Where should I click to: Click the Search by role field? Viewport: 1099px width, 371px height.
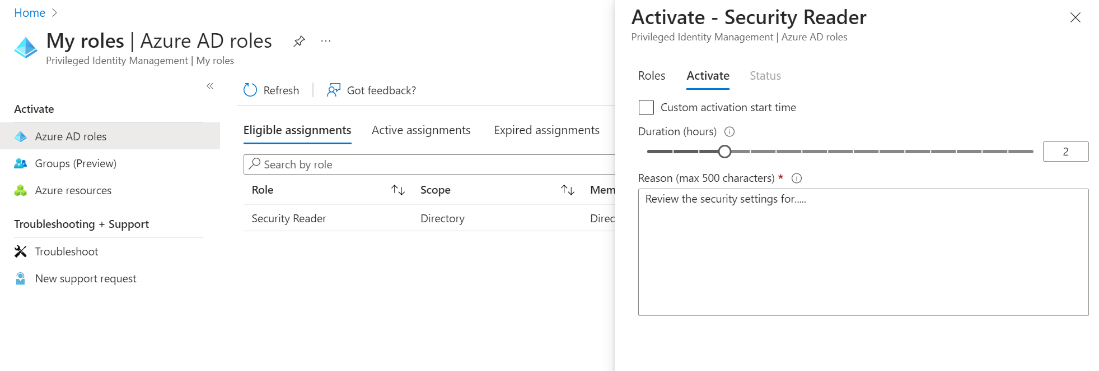tap(429, 164)
